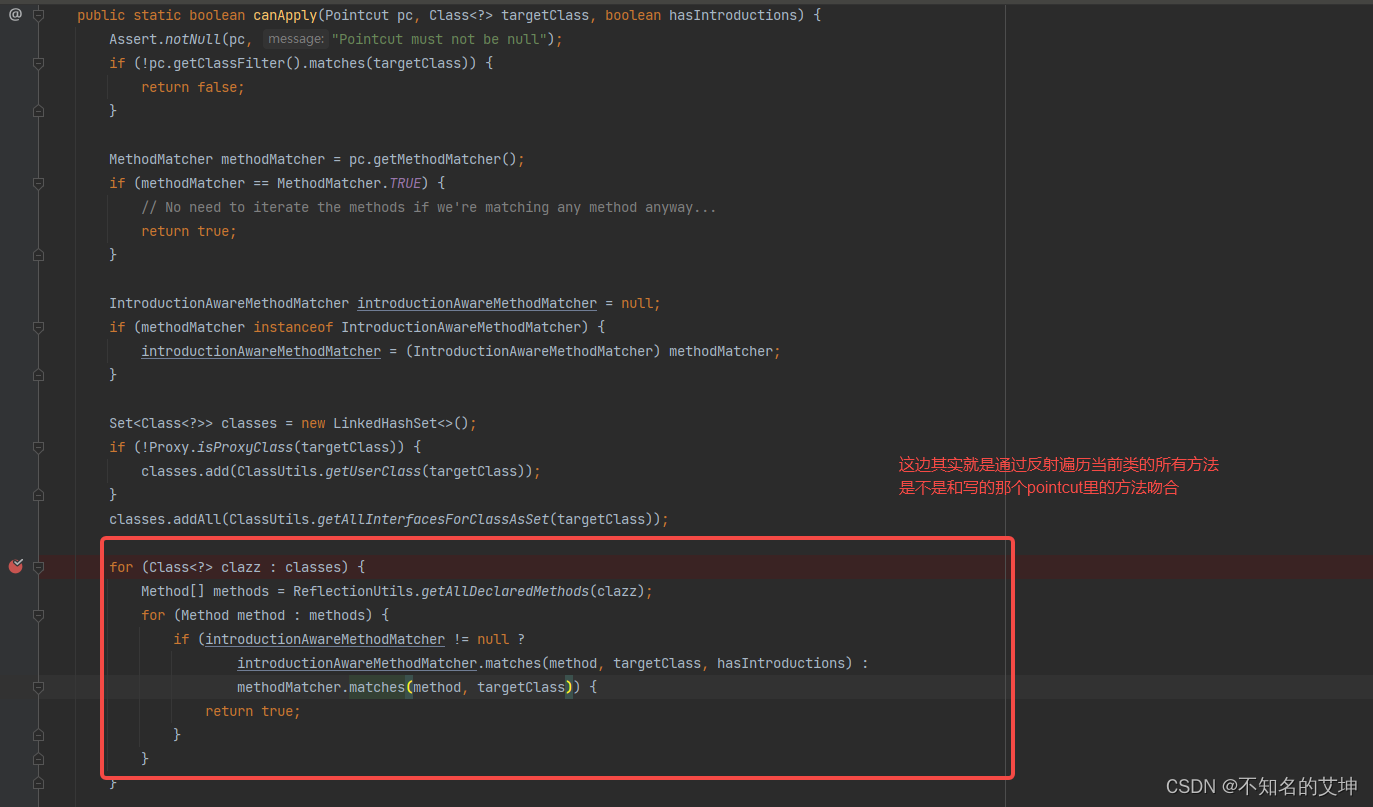Viewport: 1373px width, 807px height.
Task: Collapse the 'if (methodMatcher == MethodMatcher.TRUE)' fold
Action: pos(38,183)
